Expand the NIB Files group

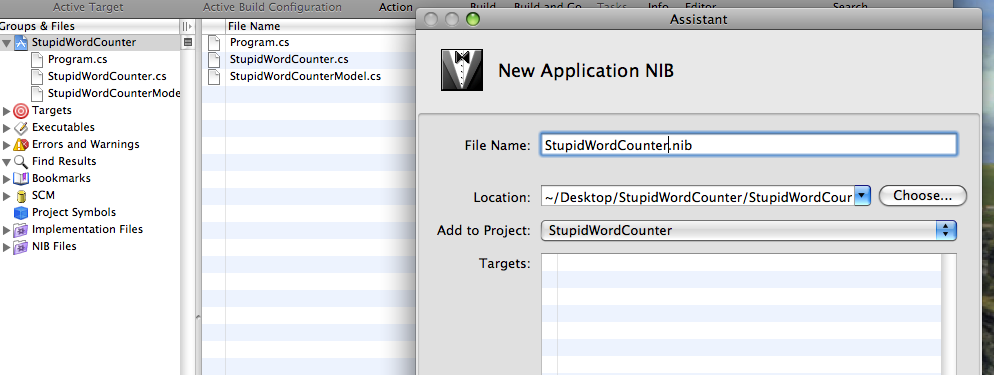click(x=7, y=246)
